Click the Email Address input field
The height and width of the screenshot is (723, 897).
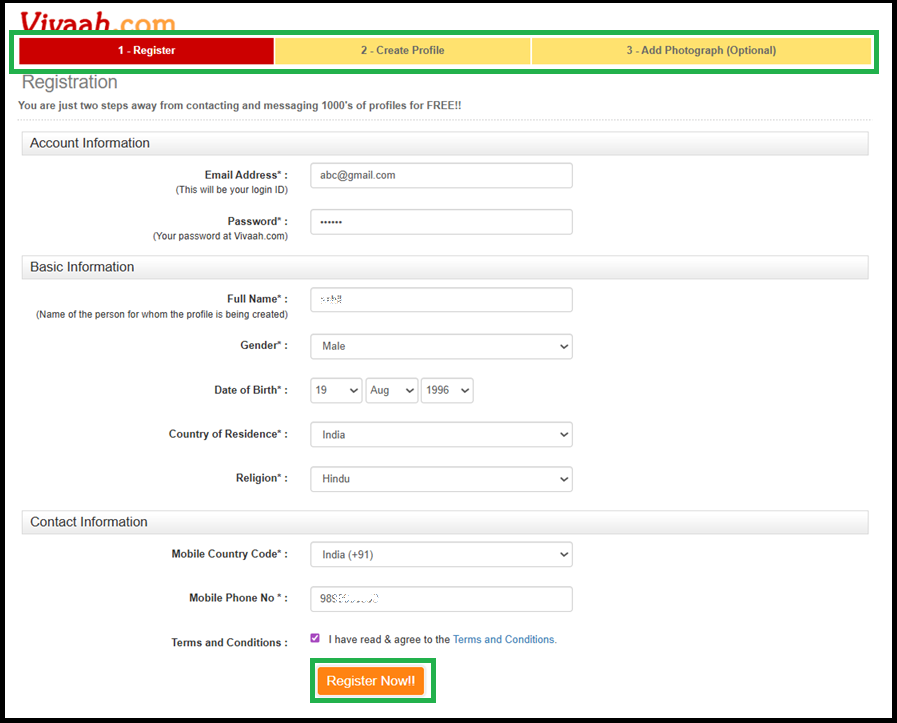pos(441,176)
